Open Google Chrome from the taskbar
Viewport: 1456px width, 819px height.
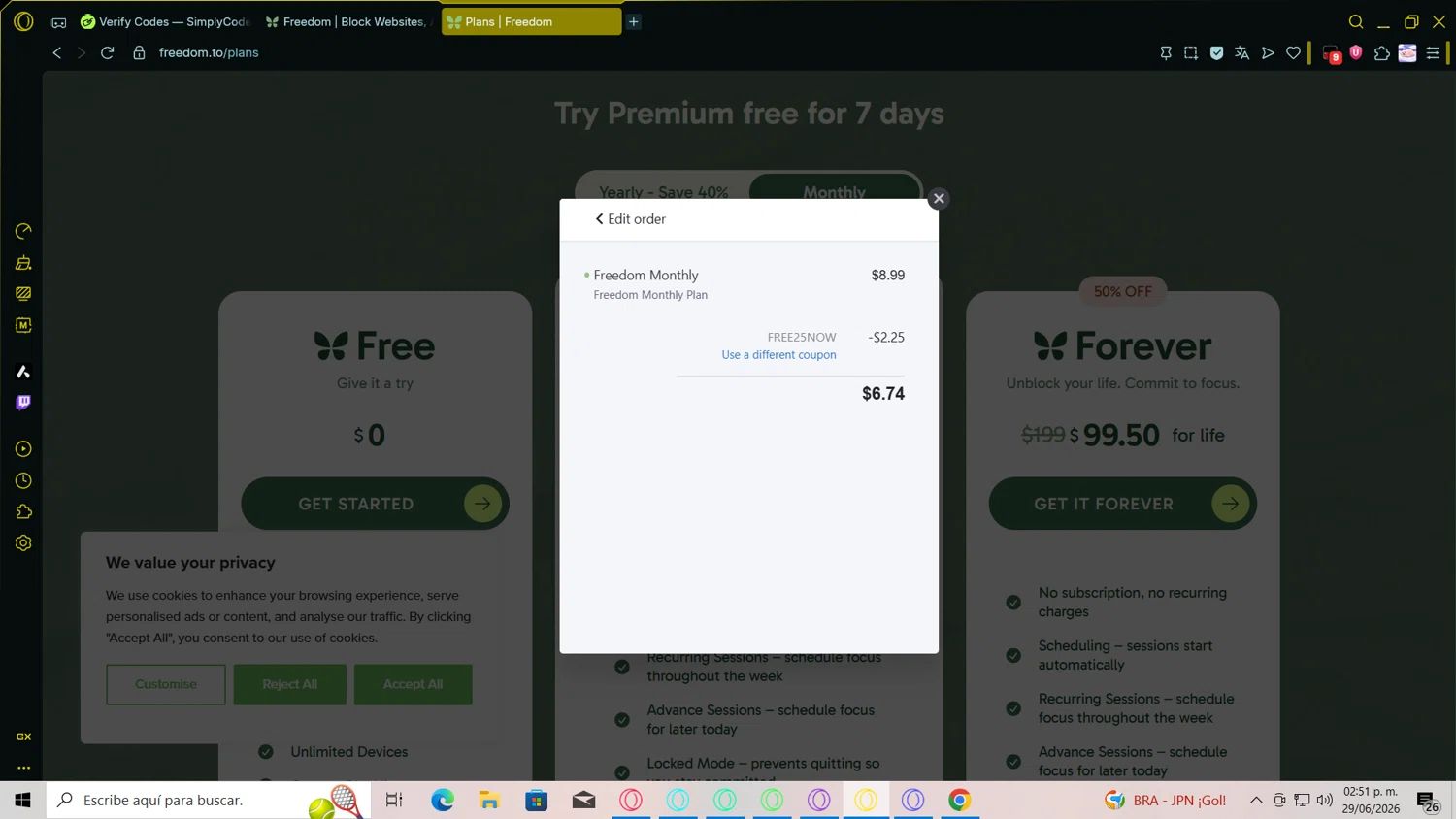959,800
